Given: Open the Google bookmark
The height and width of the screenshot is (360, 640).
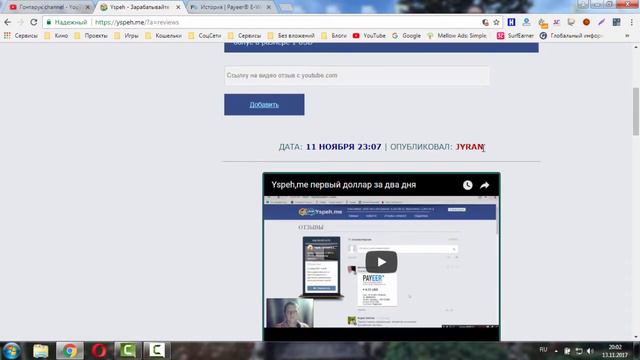Looking at the screenshot, I should coord(407,36).
